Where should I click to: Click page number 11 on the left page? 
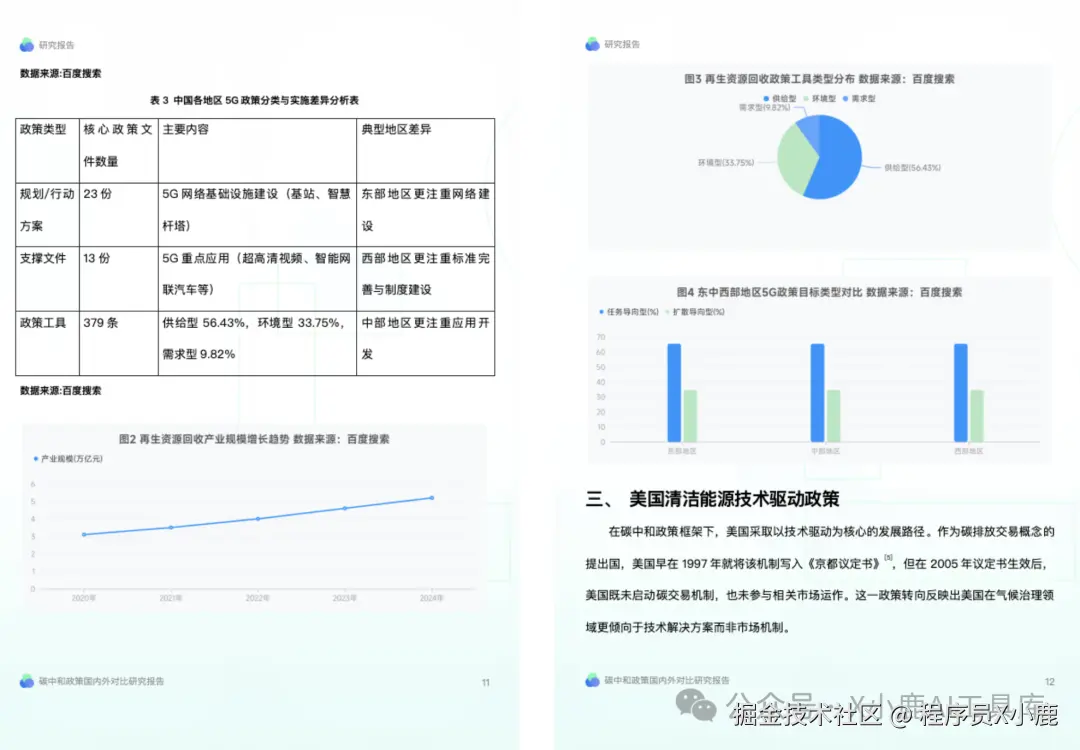(x=485, y=681)
